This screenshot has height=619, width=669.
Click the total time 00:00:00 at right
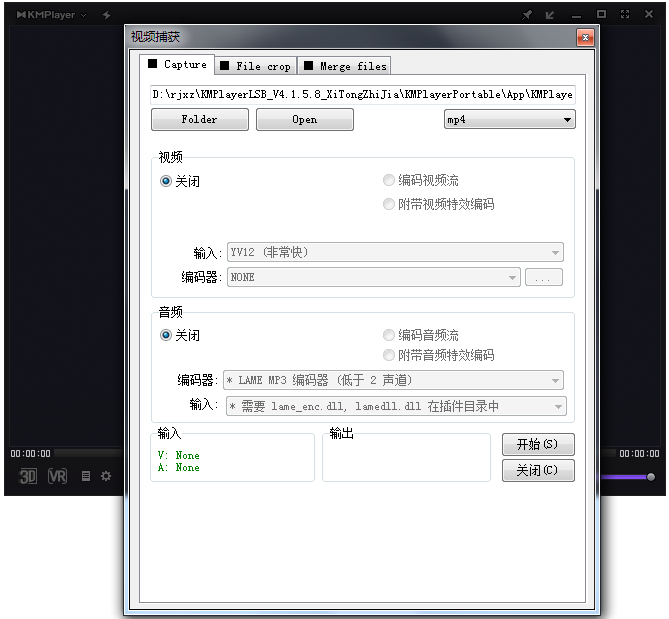click(x=639, y=453)
